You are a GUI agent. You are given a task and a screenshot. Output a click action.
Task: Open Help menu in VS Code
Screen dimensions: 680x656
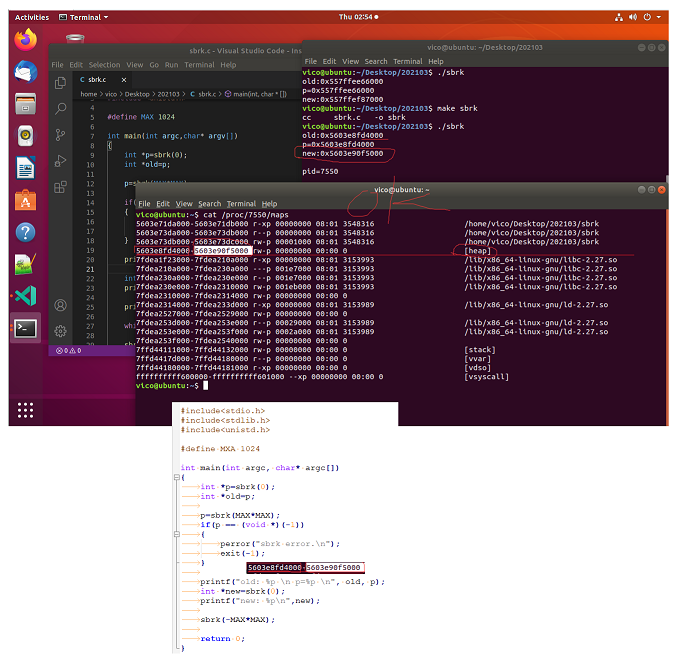(228, 65)
